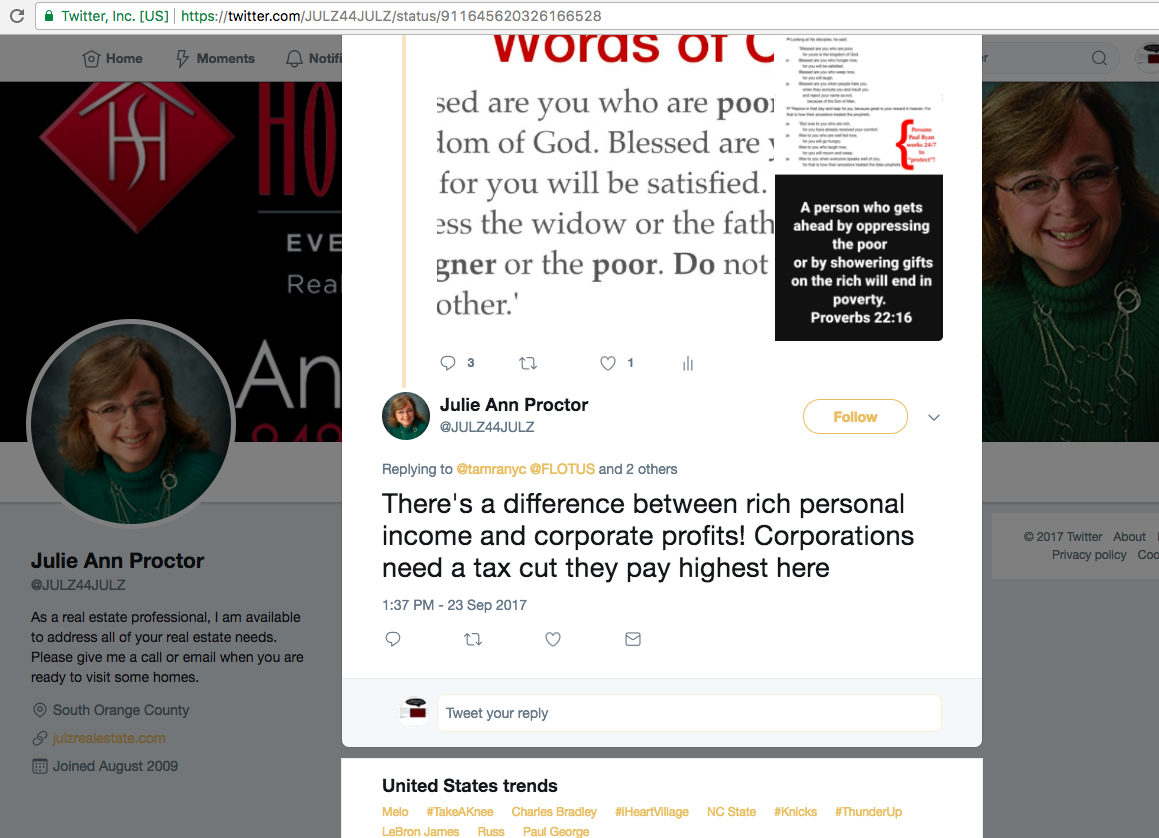This screenshot has height=838, width=1159.
Task: Retweet Julie Ann Proctor's tweet
Action: pyautogui.click(x=473, y=639)
